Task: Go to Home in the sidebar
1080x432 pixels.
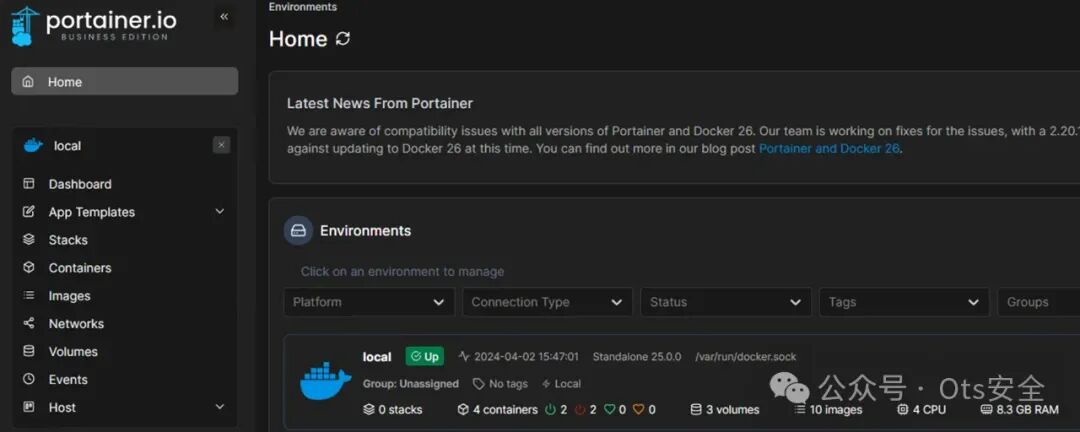Action: (125, 81)
